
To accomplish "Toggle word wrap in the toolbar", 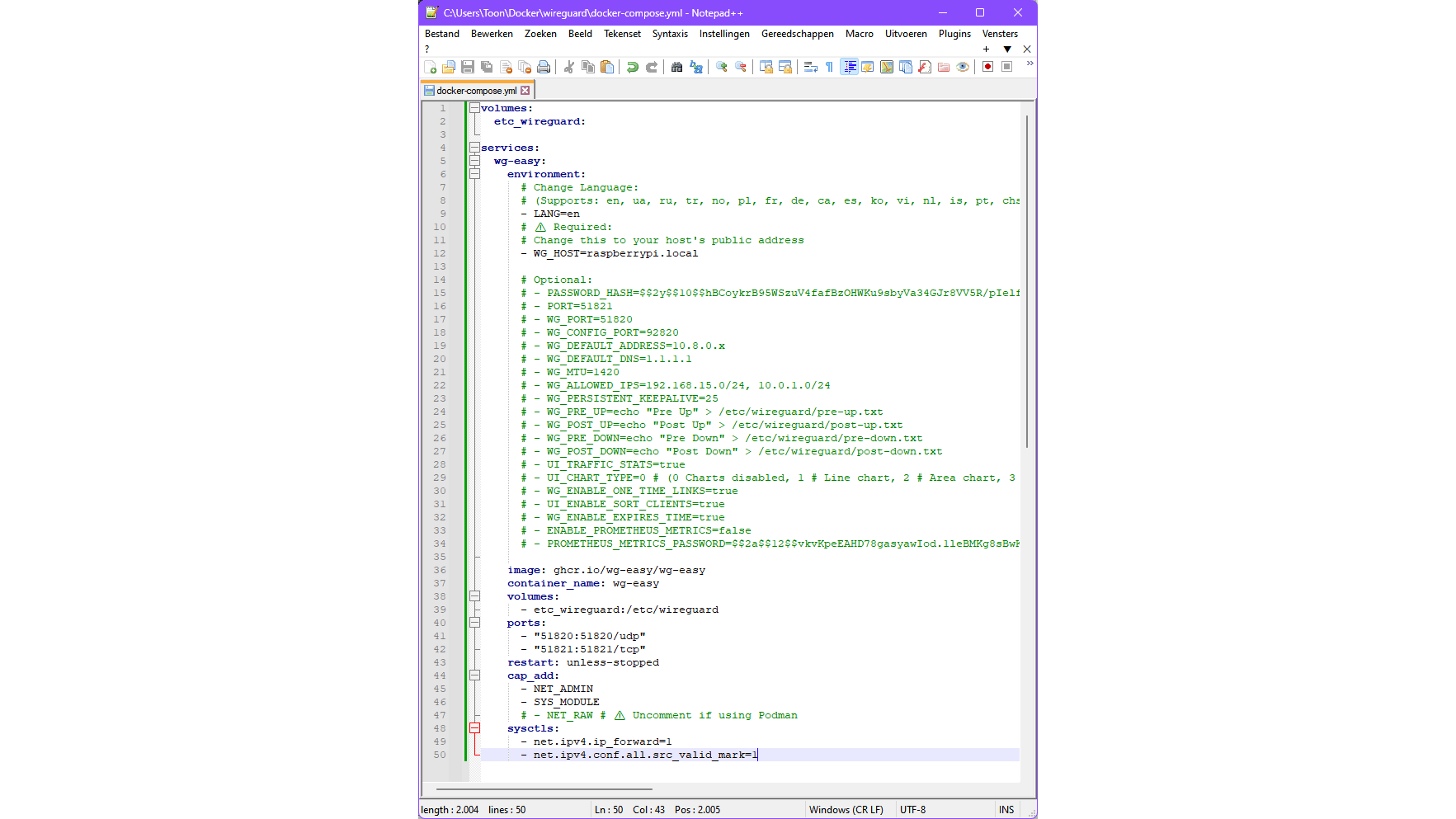I will [810, 67].
